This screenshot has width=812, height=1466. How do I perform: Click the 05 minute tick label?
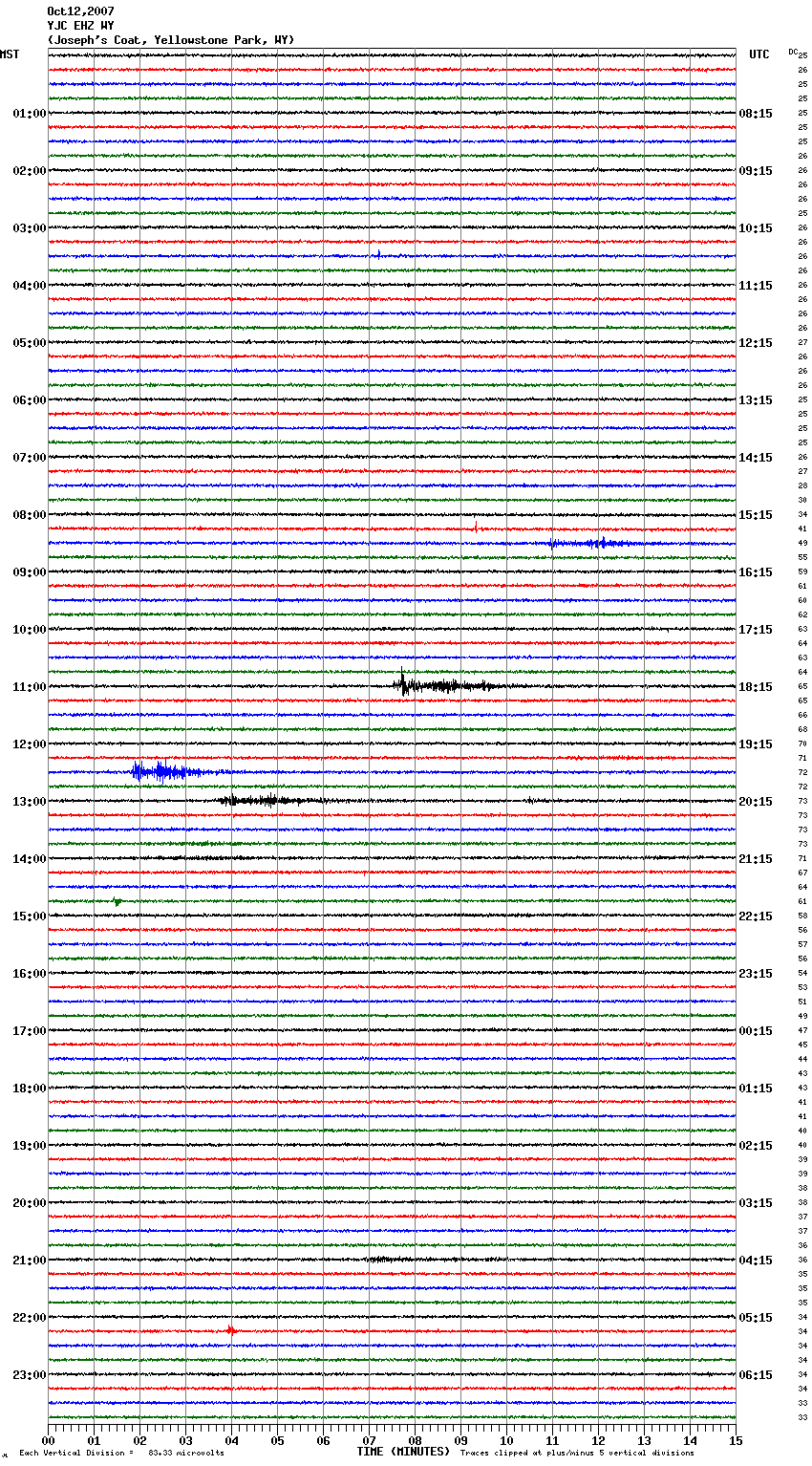(277, 1440)
